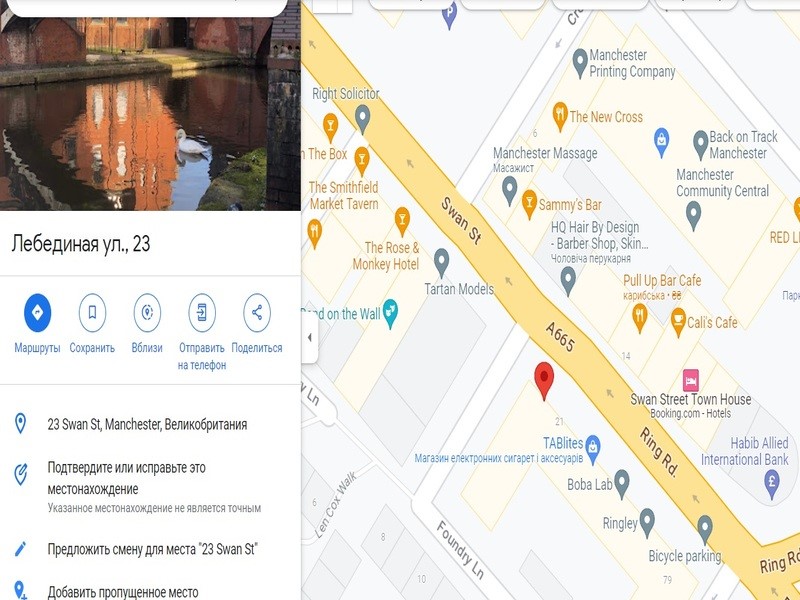Click the Поделиться share icon

tap(257, 312)
